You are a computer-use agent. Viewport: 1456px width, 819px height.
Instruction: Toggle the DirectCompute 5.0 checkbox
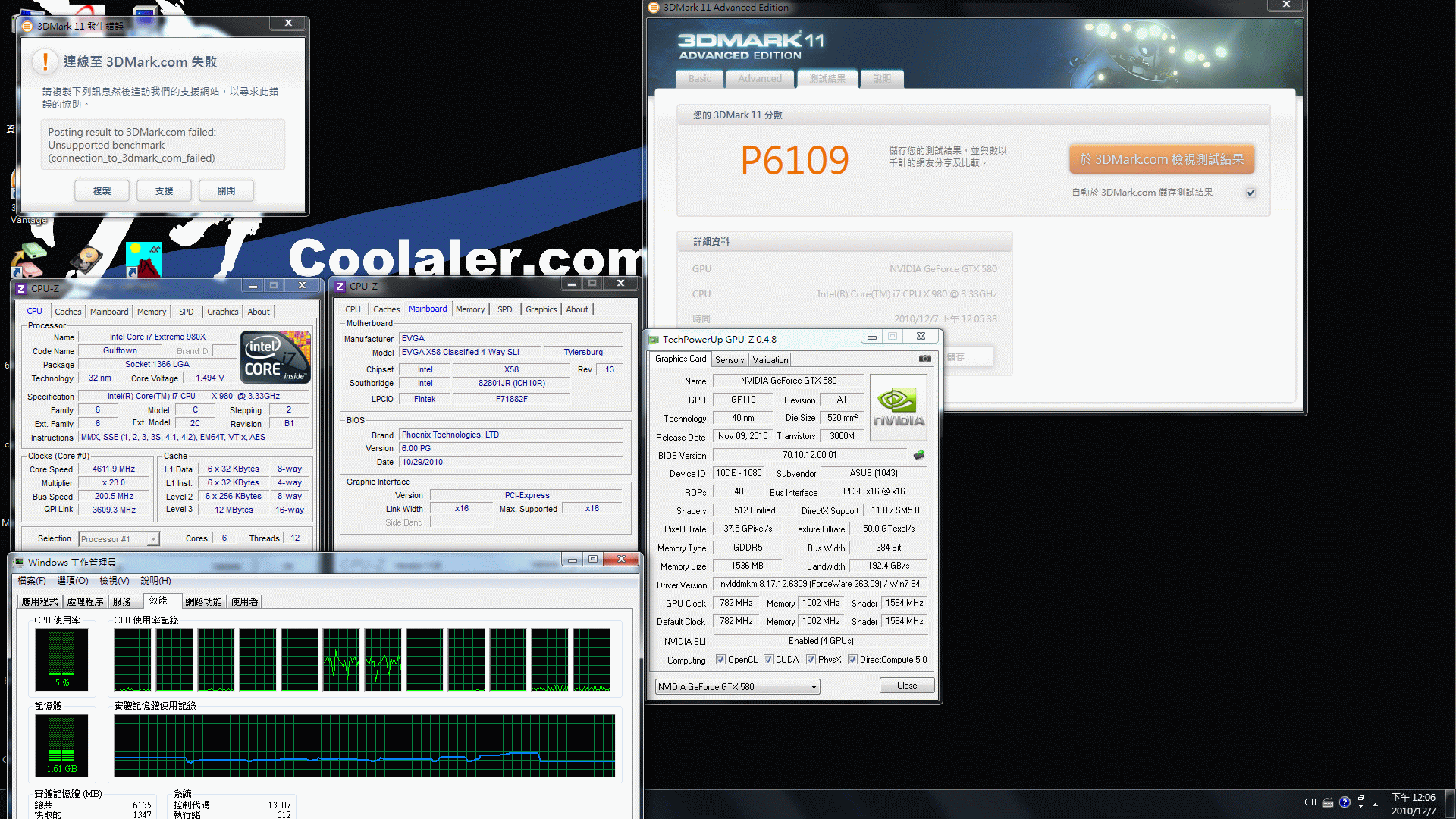tap(853, 660)
